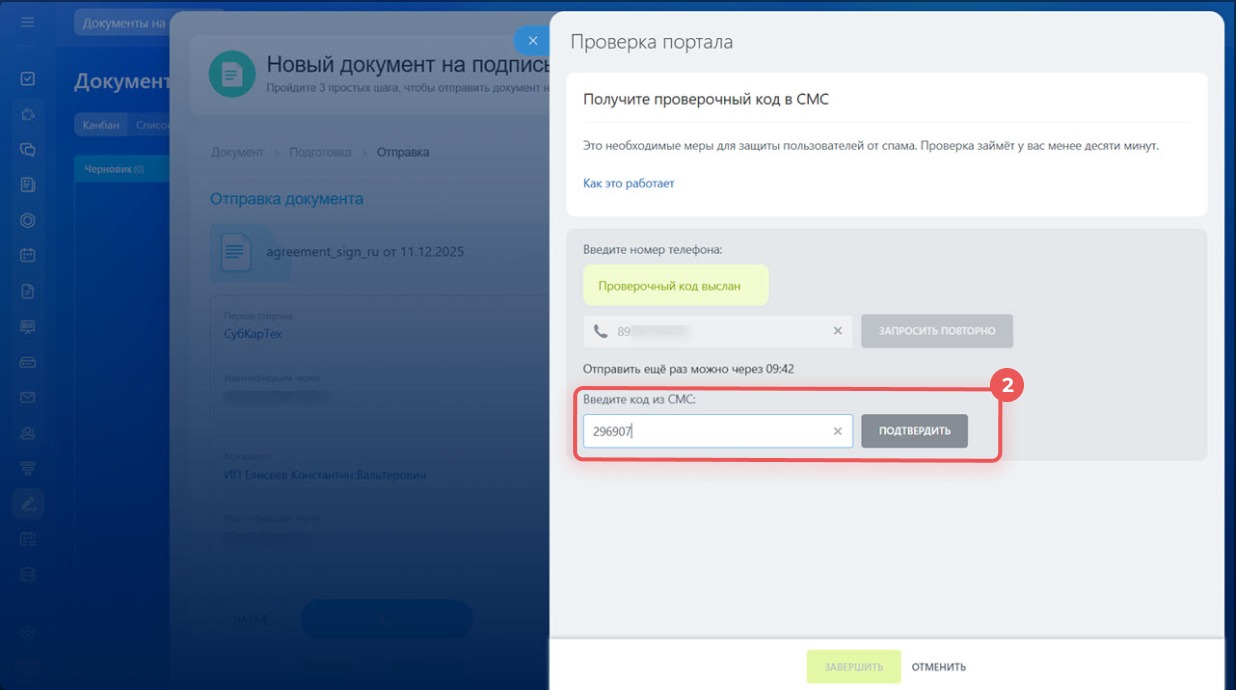Click the Документ breadcrumb step
This screenshot has width=1236, height=690.
pyautogui.click(x=237, y=152)
